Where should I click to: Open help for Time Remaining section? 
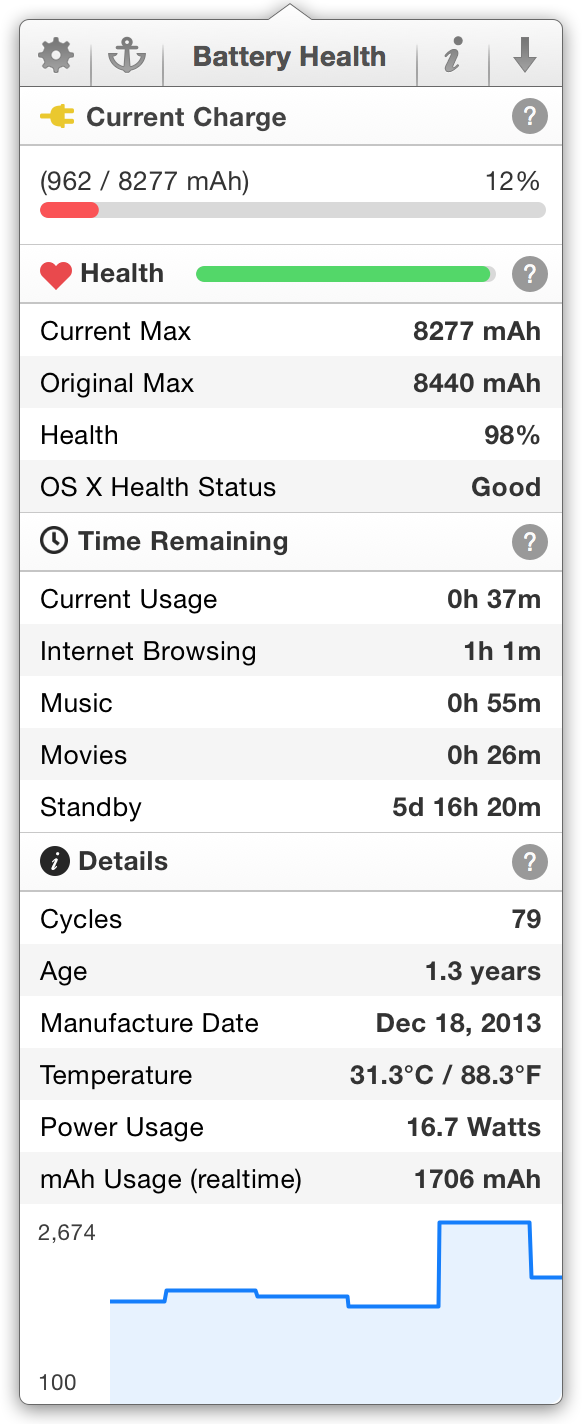coord(530,542)
